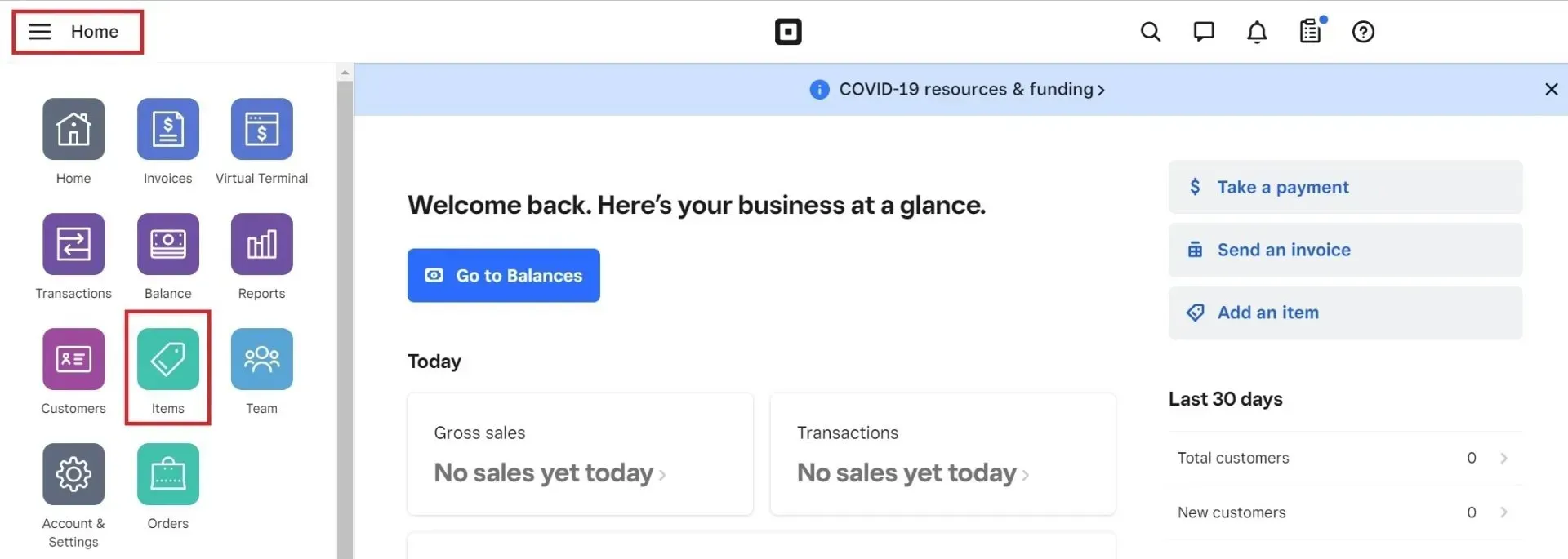Screen dimensions: 1568x559
Task: Click the New customers label
Action: tap(1232, 512)
